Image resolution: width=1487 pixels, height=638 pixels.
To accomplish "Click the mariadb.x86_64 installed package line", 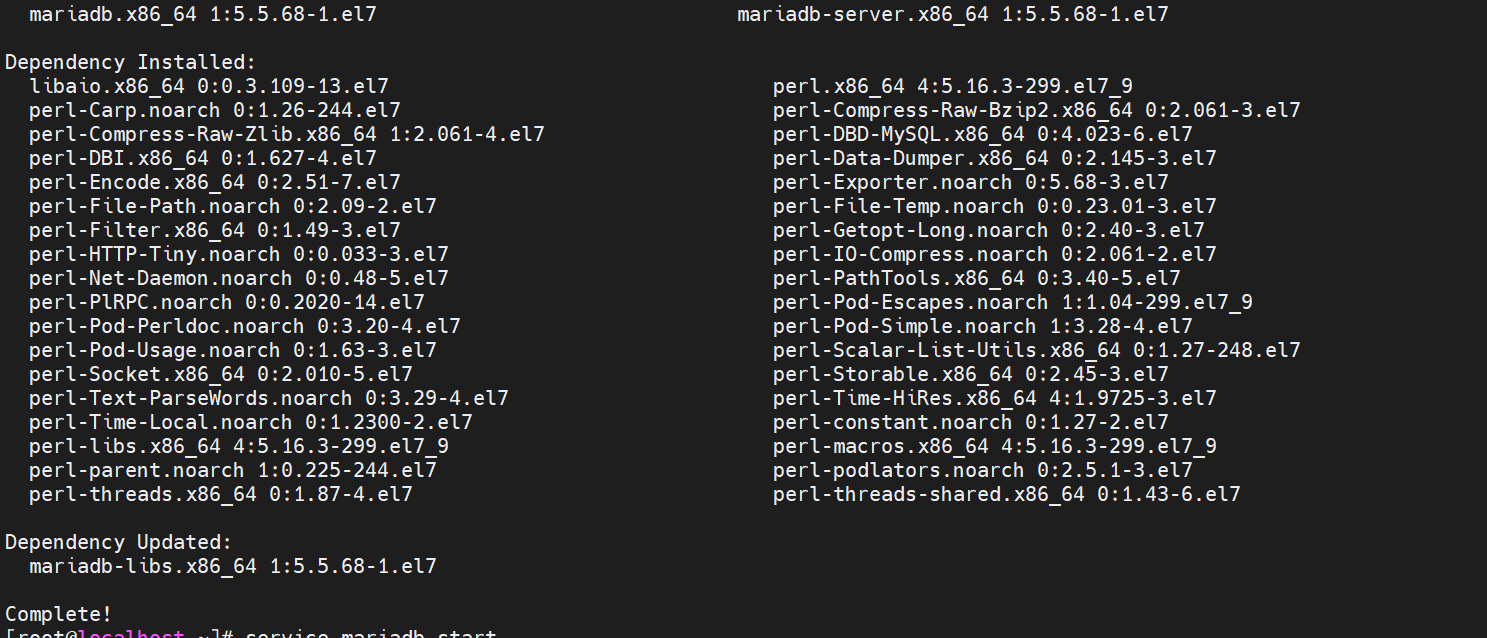I will click(x=202, y=14).
